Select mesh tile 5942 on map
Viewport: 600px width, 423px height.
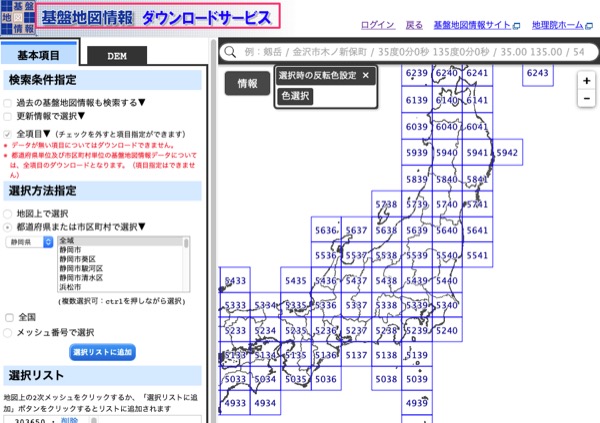coord(507,153)
